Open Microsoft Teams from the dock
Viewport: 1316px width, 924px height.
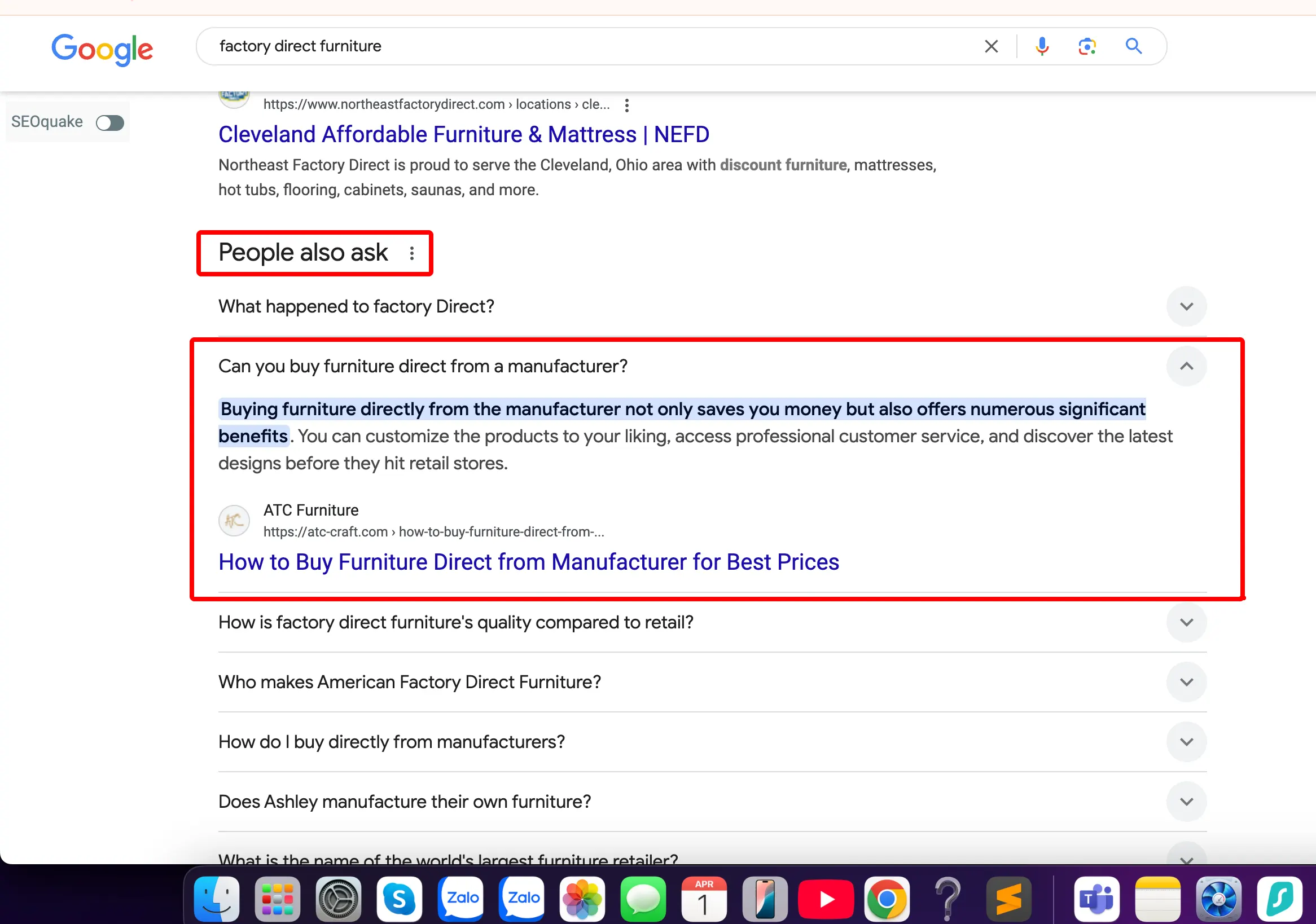coord(1095,898)
